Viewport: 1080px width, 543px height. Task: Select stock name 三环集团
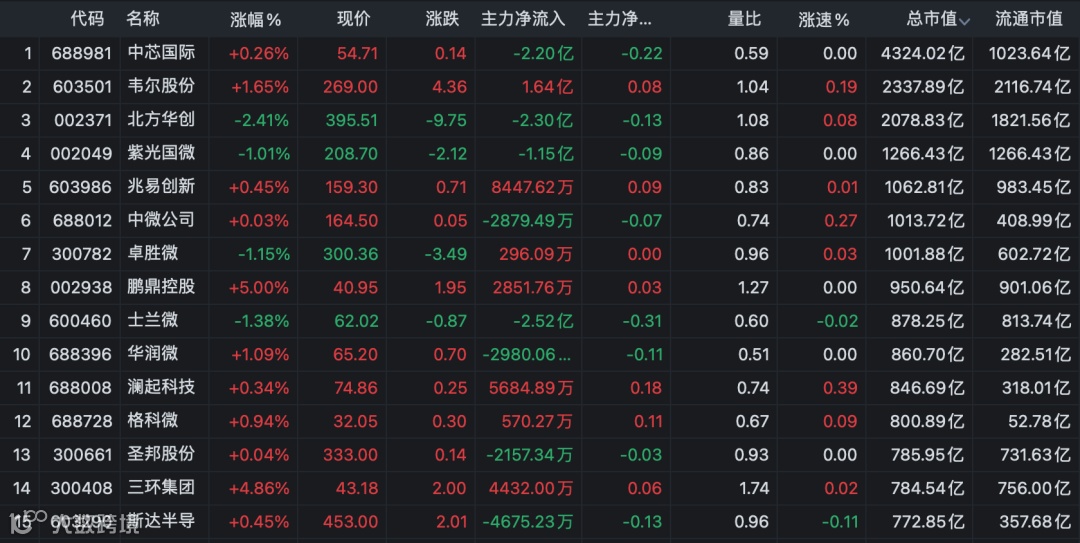[x=161, y=488]
